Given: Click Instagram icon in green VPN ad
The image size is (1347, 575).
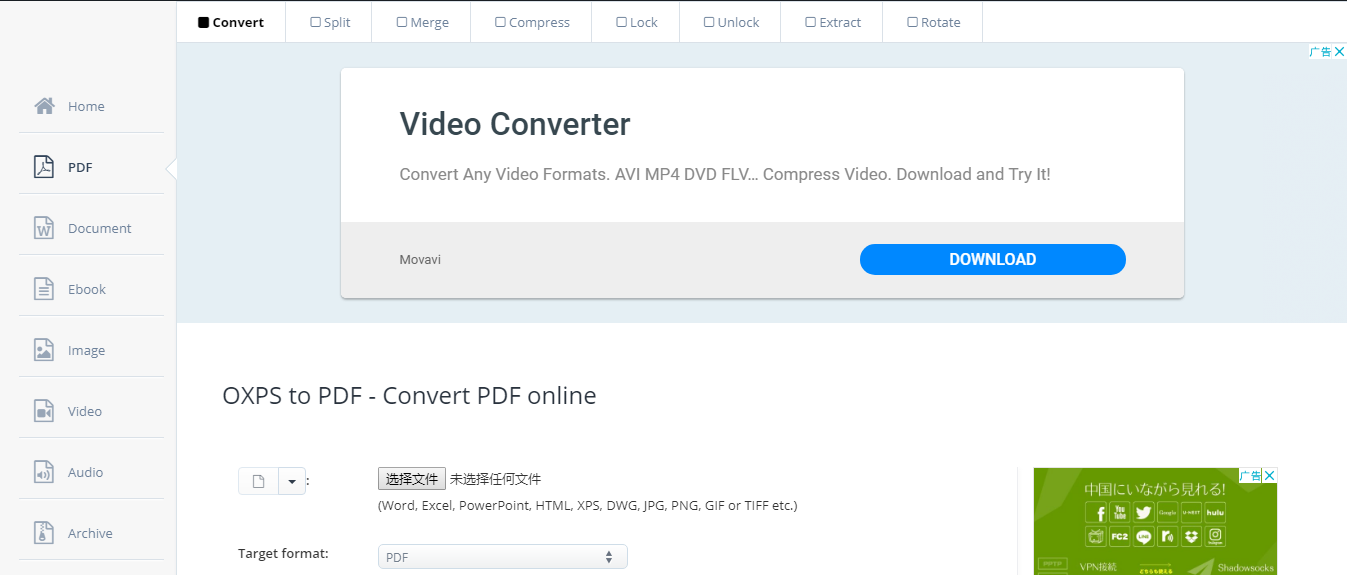Looking at the screenshot, I should [x=1215, y=536].
